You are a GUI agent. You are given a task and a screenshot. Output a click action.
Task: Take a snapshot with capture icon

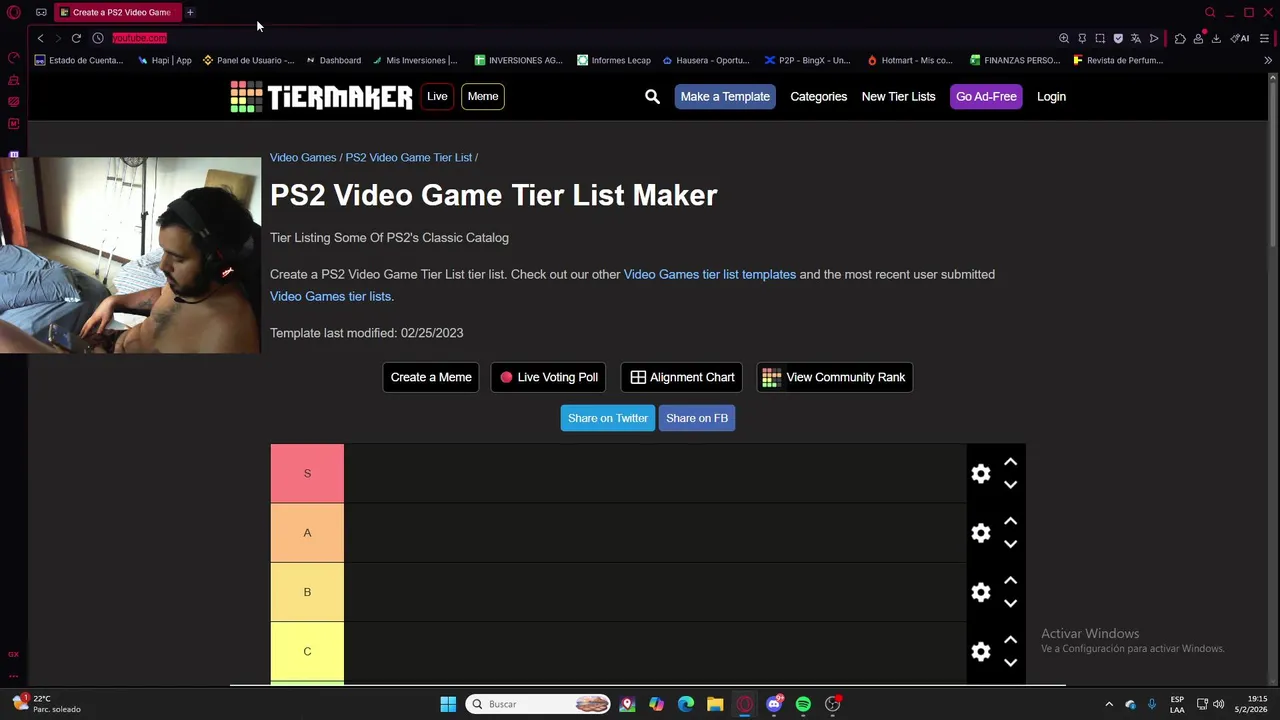pos(1100,38)
